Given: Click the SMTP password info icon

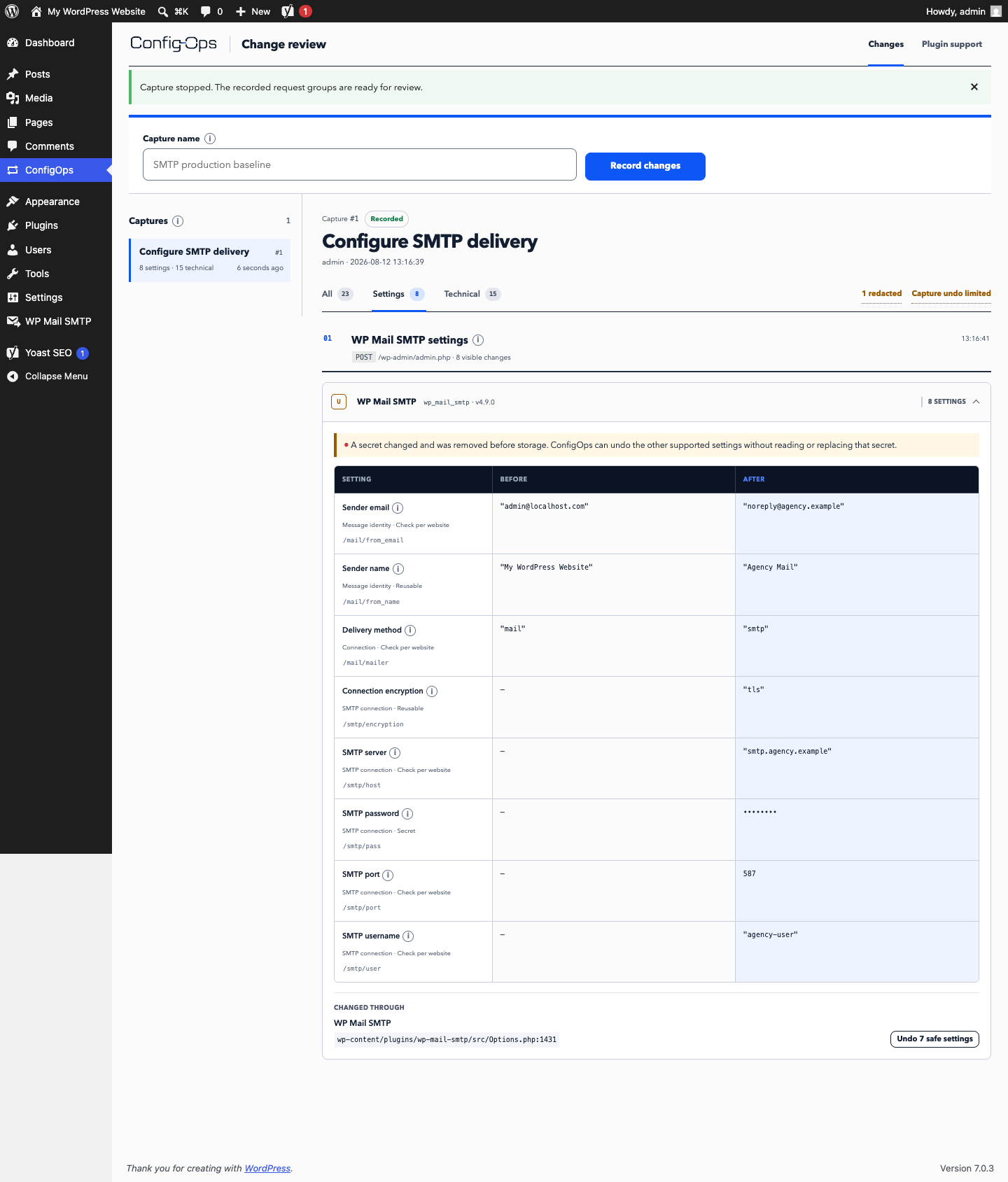Looking at the screenshot, I should [x=407, y=814].
